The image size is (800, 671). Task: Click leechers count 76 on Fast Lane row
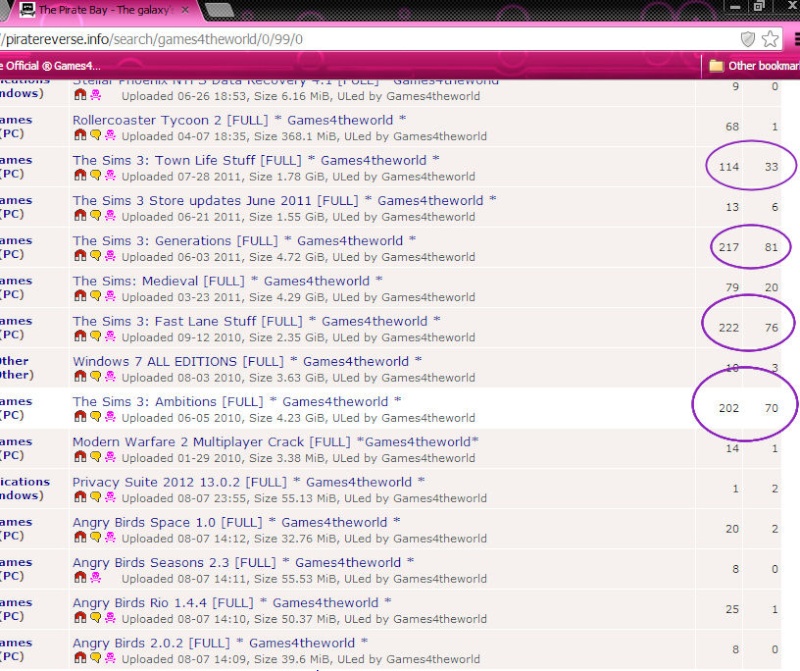[771, 328]
